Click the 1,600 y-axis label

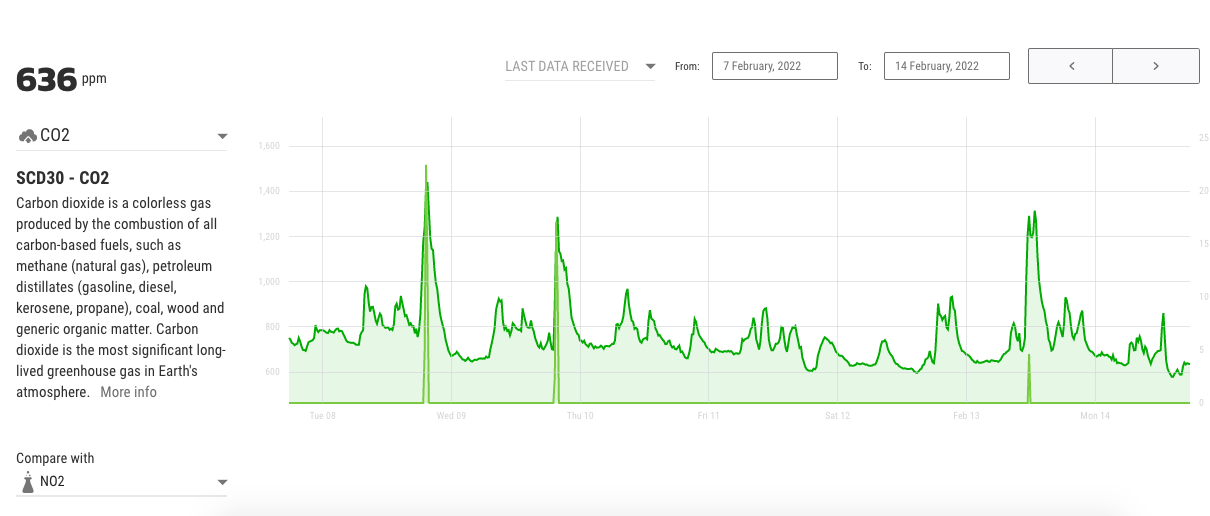269,146
